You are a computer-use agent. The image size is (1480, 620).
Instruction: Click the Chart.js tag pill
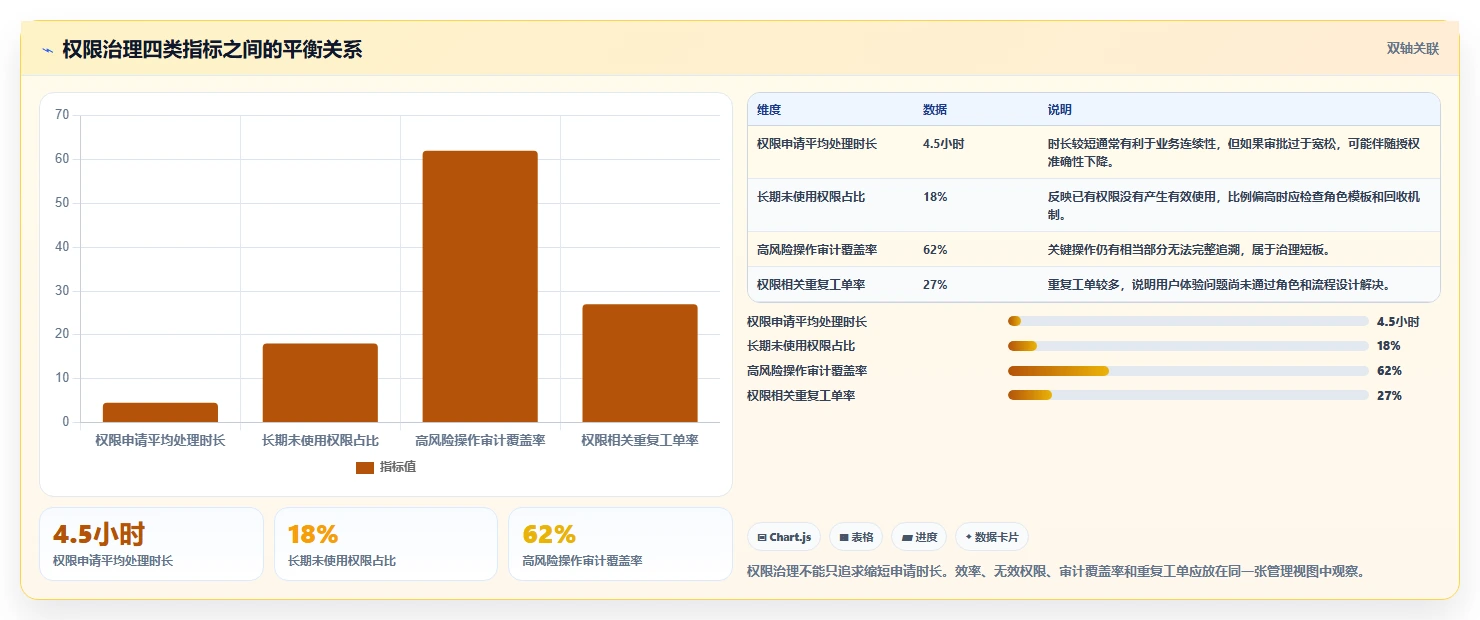tap(784, 537)
